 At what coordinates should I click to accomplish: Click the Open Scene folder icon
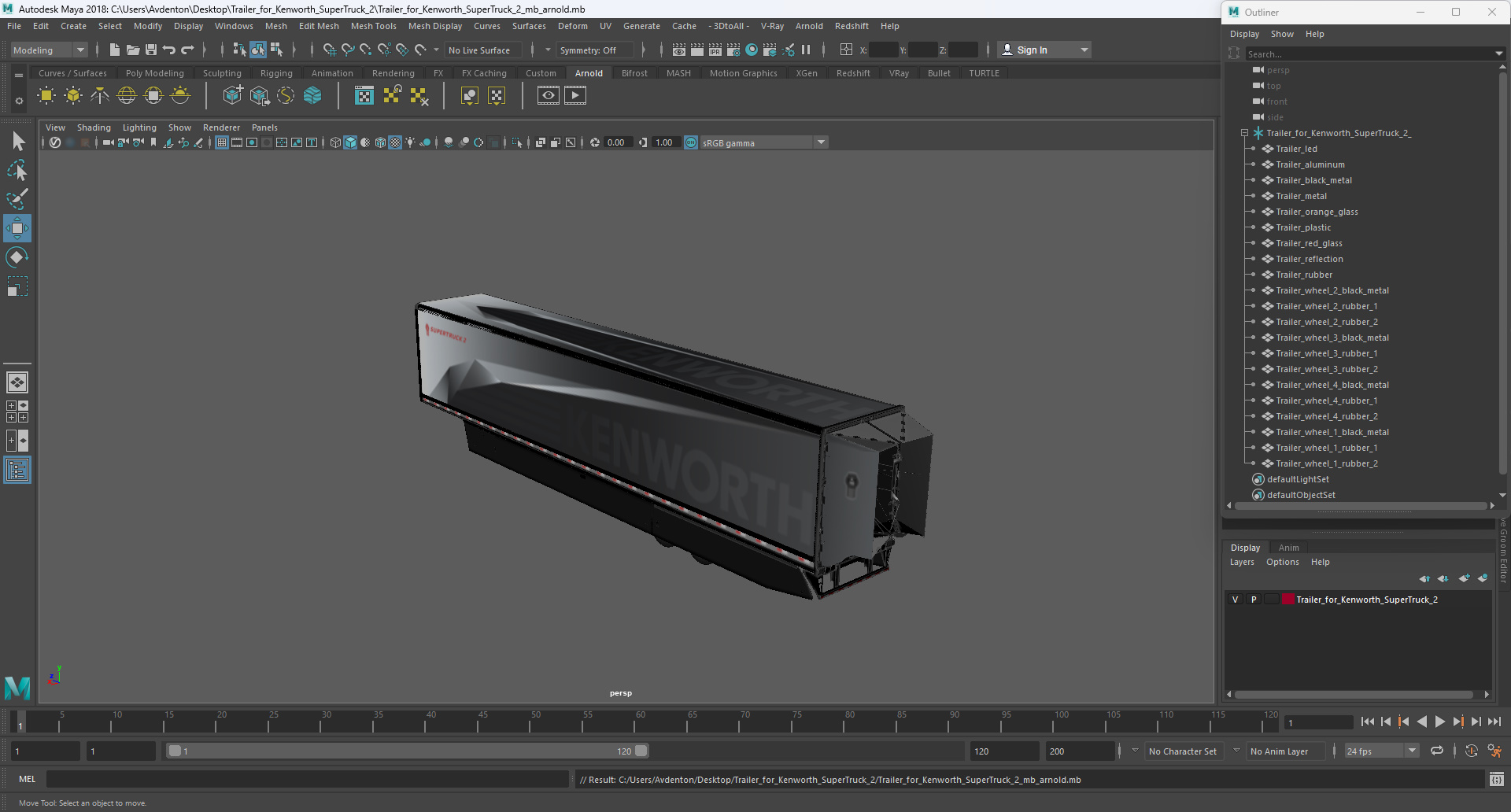[133, 50]
